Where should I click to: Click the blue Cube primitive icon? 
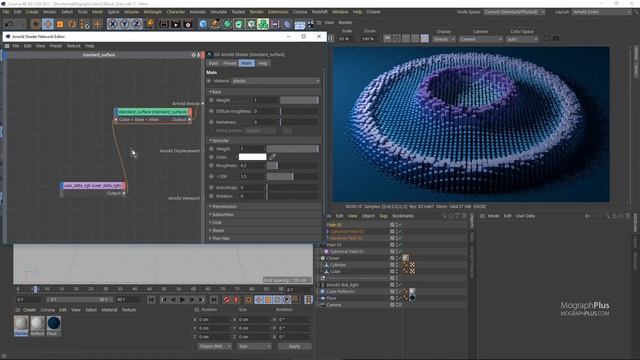[x=203, y=24]
